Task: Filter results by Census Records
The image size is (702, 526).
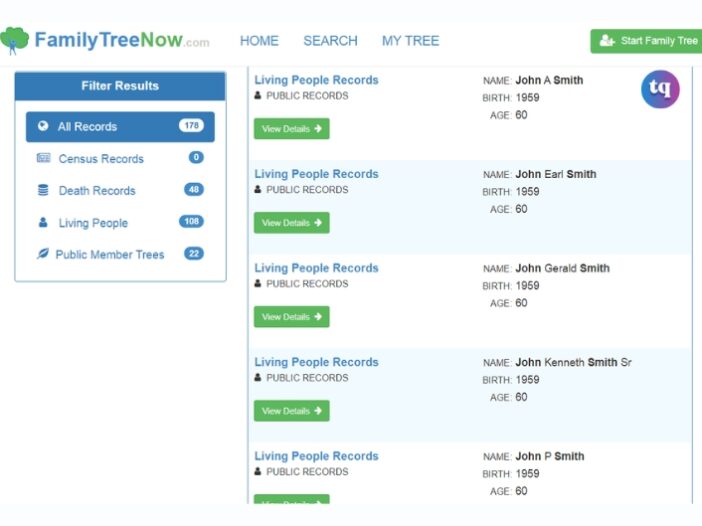Action: click(120, 158)
